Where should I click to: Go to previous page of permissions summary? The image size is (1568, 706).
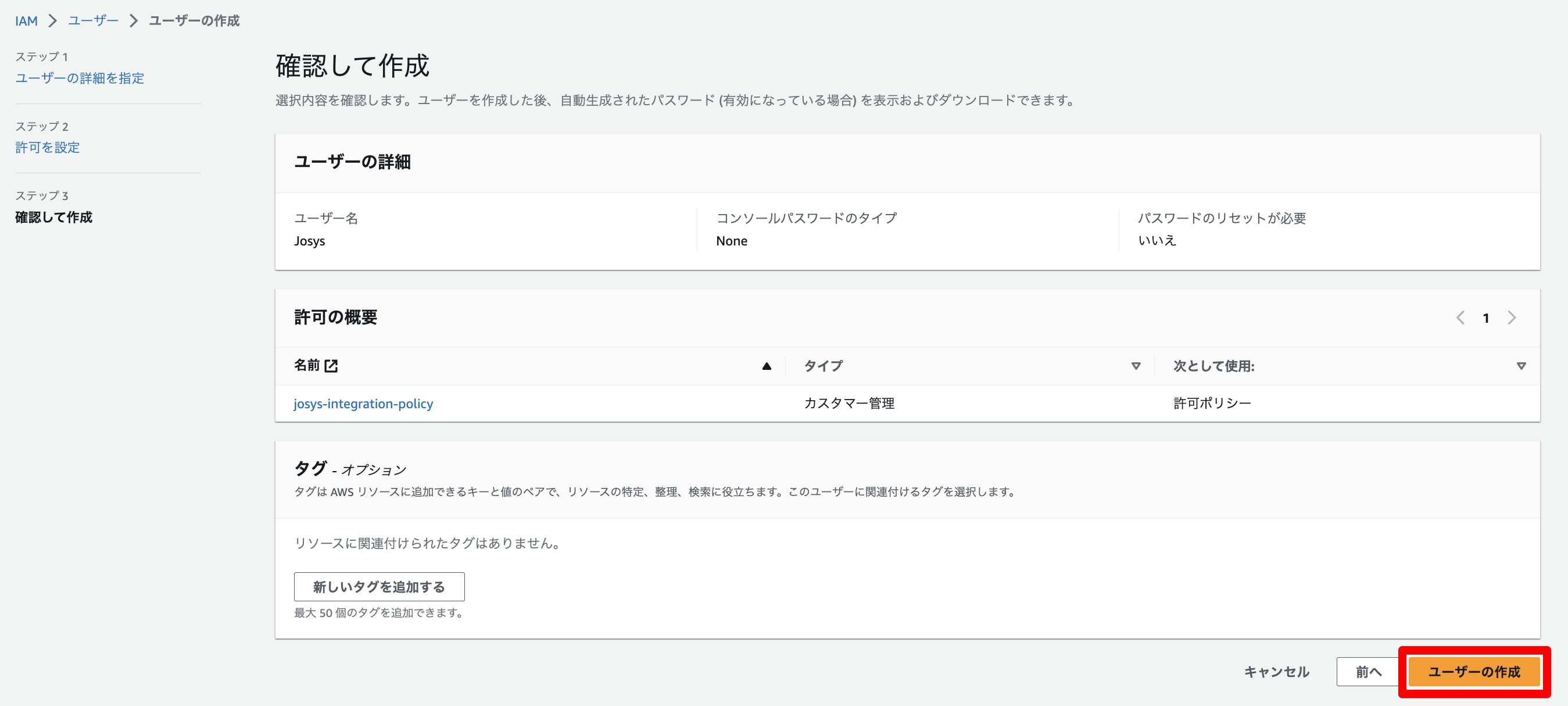(1460, 318)
